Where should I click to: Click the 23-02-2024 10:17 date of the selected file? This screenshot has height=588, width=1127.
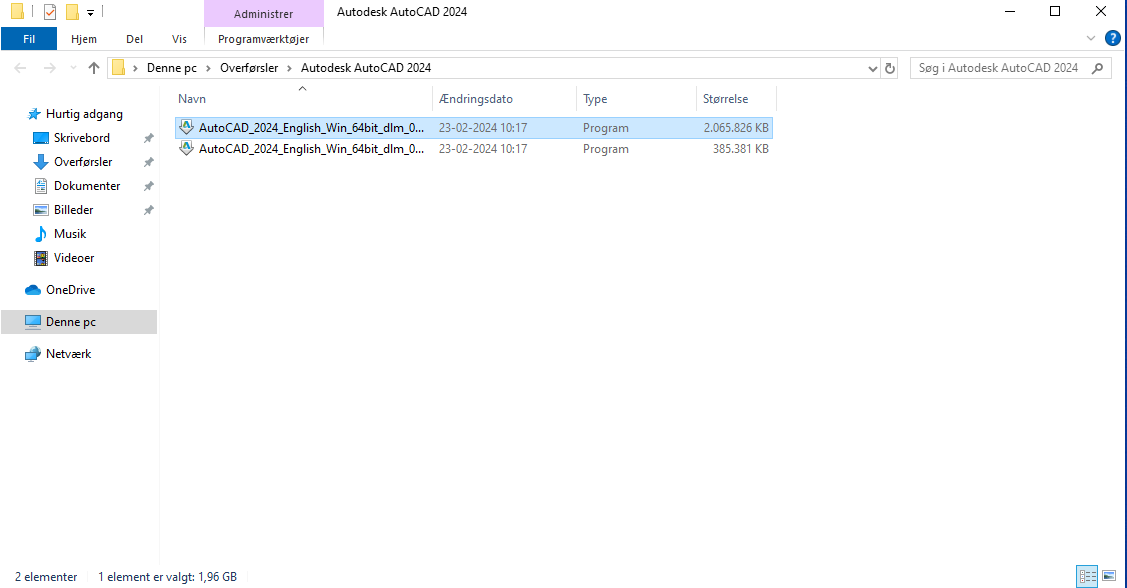point(483,128)
